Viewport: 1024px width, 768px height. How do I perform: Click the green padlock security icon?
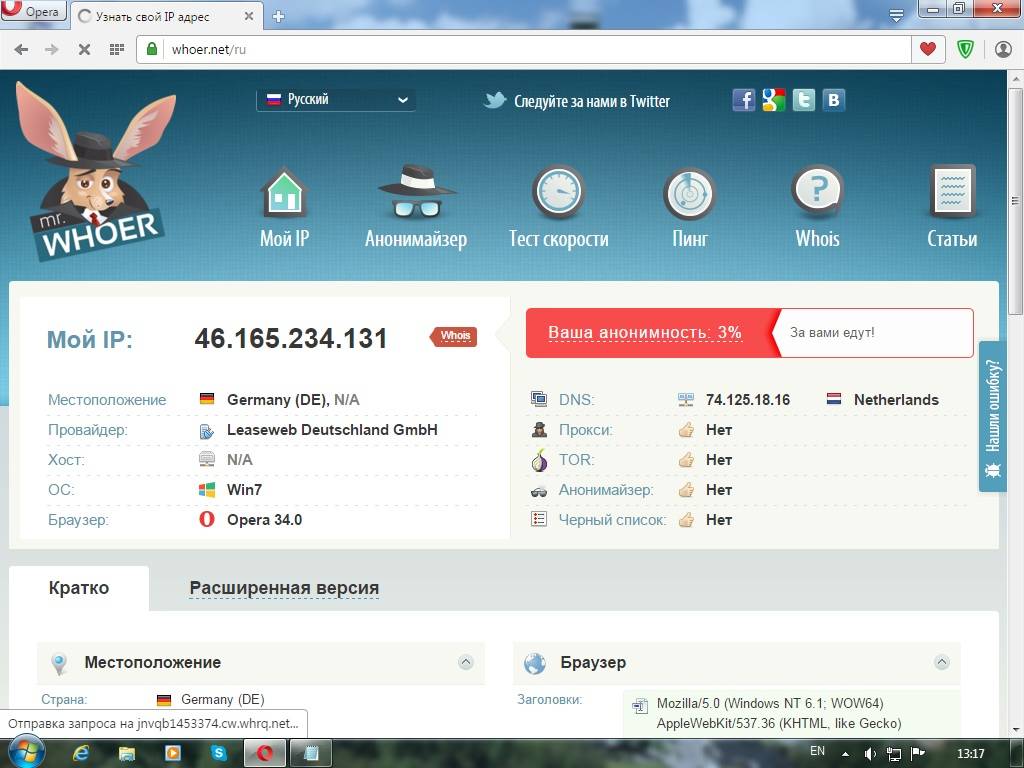[152, 49]
